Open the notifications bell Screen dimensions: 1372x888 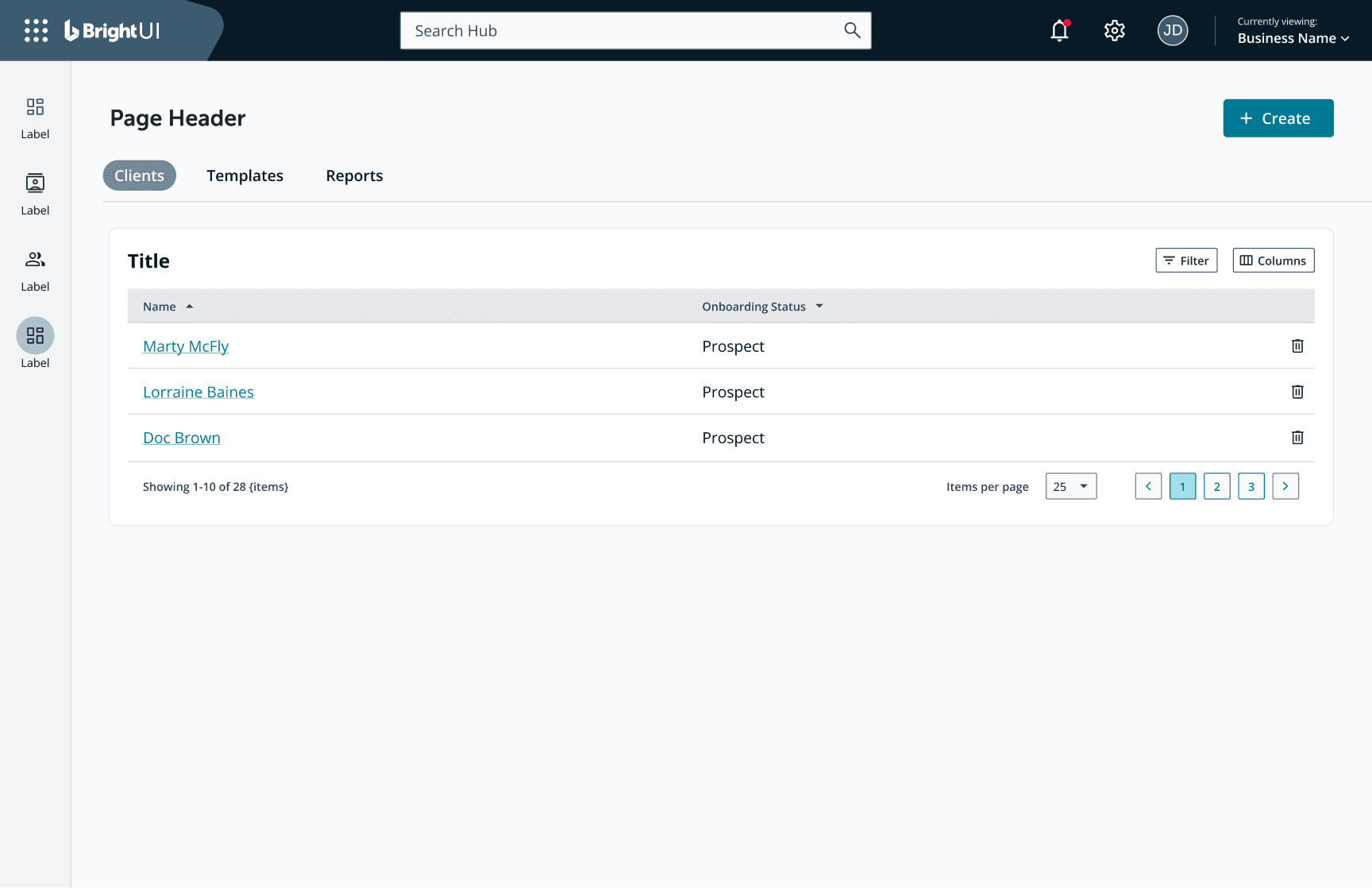[x=1060, y=30]
